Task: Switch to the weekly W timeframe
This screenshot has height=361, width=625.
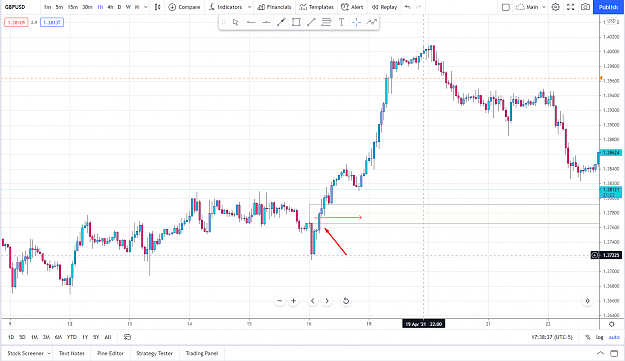Action: coord(128,7)
